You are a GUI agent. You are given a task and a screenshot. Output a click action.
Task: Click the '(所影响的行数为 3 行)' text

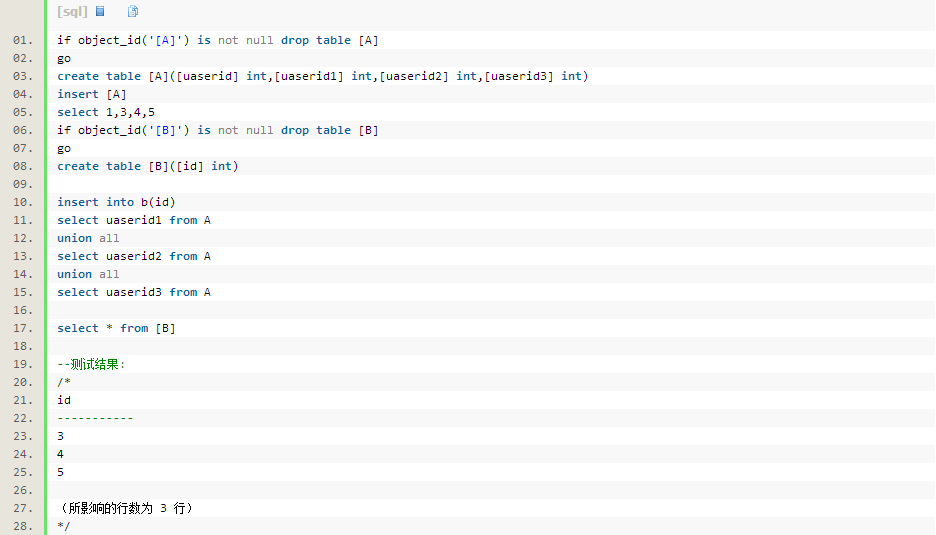pos(126,508)
